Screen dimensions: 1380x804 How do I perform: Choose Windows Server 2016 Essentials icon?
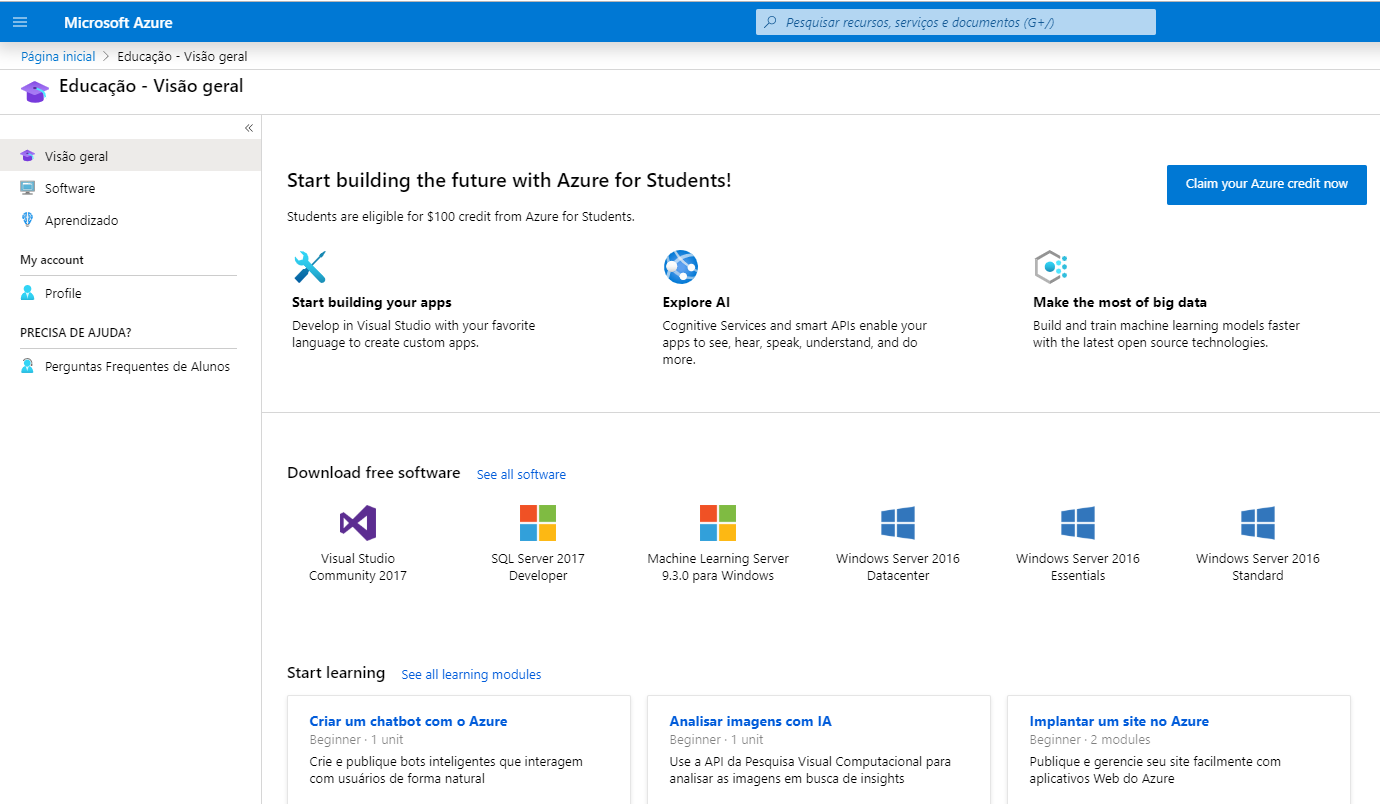click(1078, 523)
